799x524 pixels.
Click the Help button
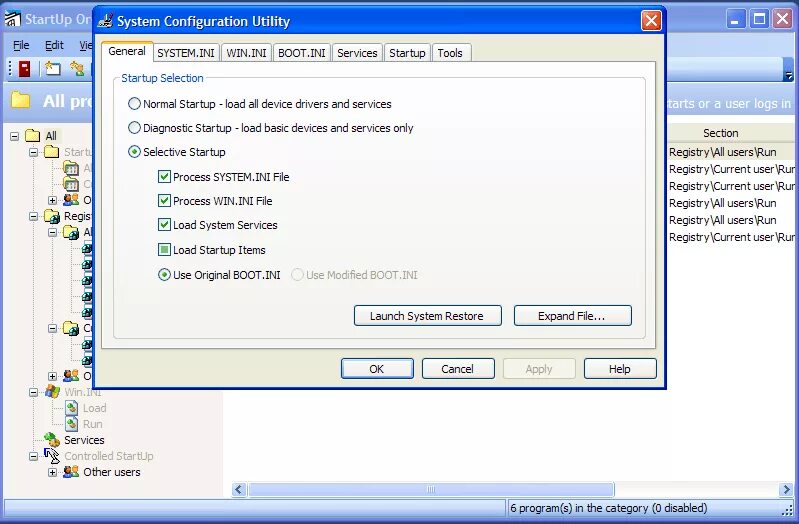pos(620,369)
